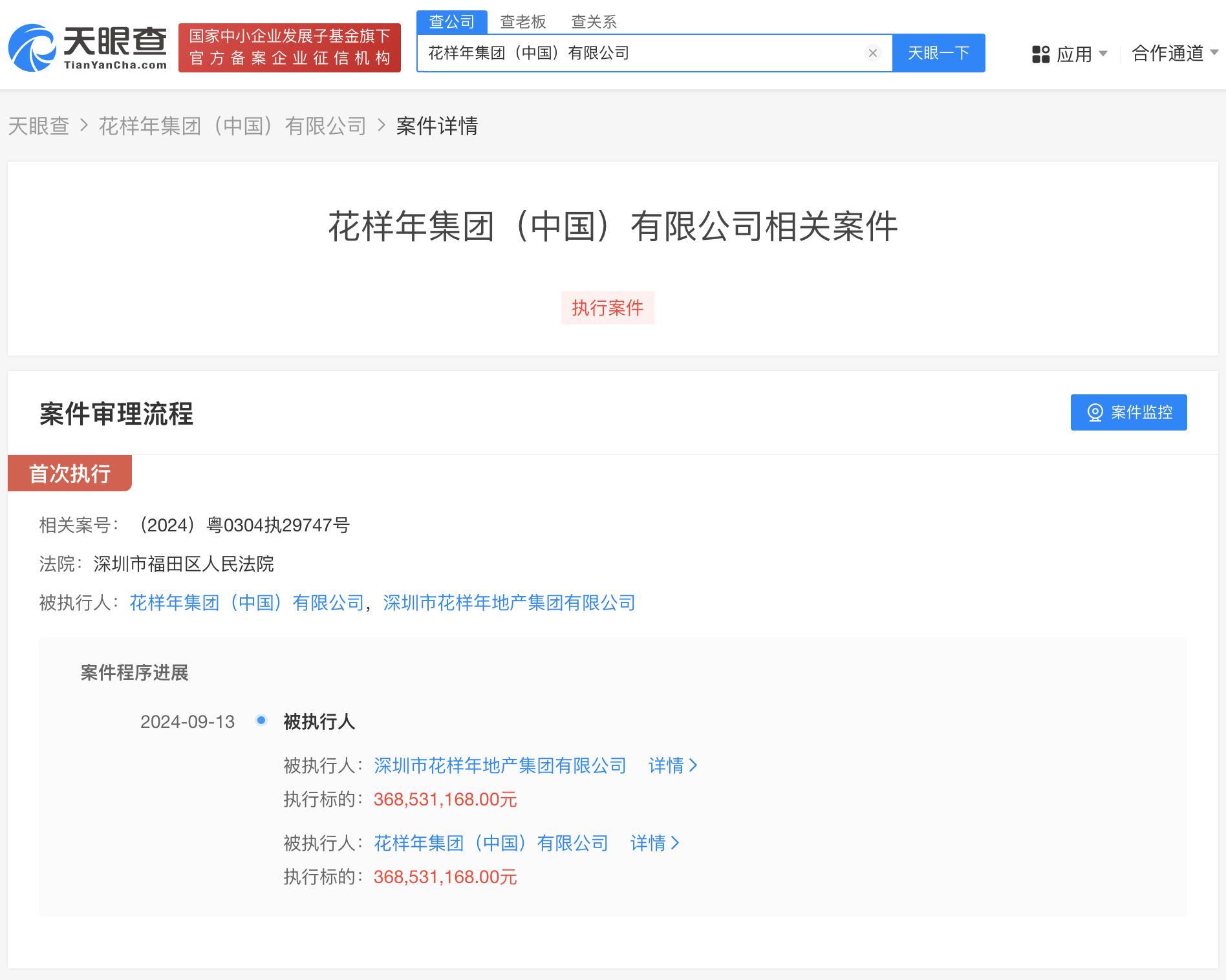
Task: Click the 案件监控 button
Action: tap(1128, 412)
